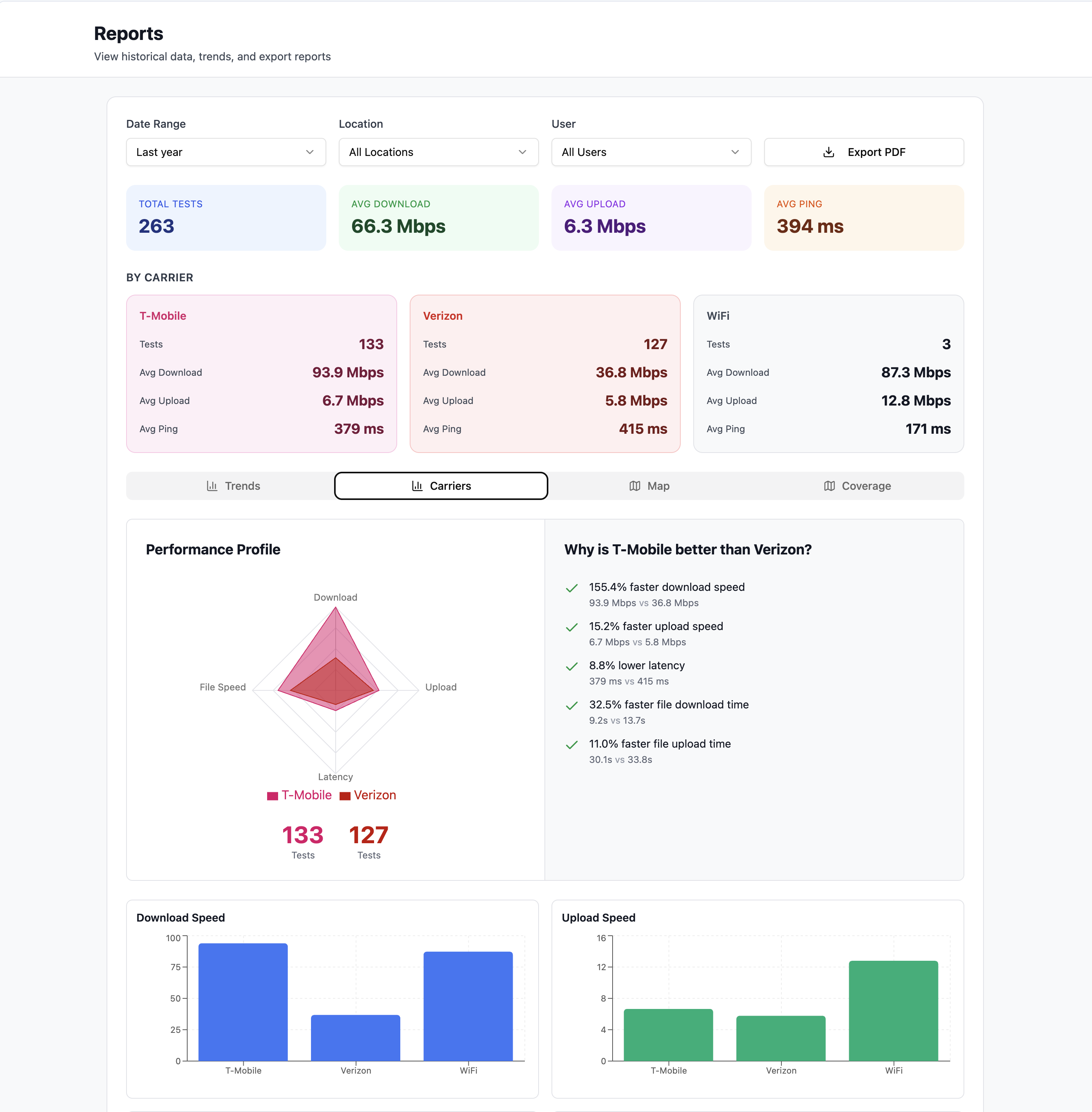Click checkmark beside 11.0% faster file upload time
Viewport: 1092px width, 1112px height.
pyautogui.click(x=571, y=744)
